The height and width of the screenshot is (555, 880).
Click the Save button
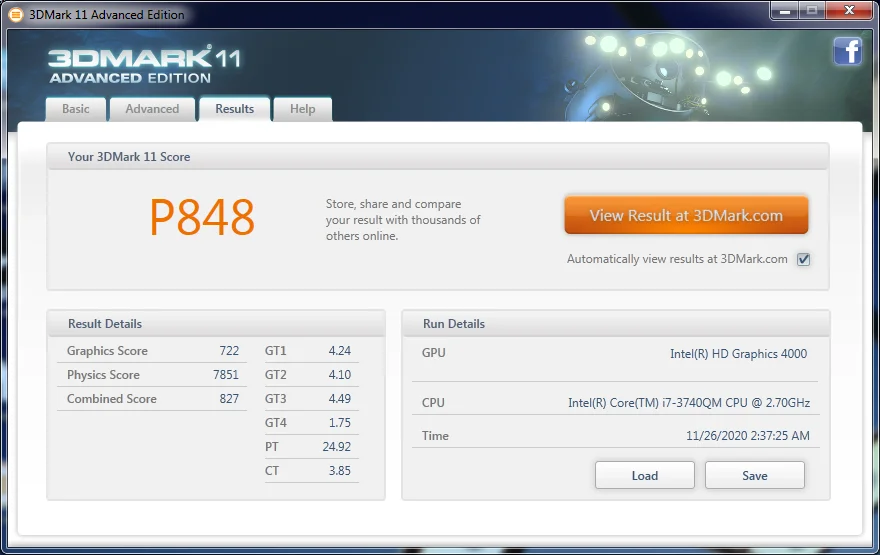[754, 475]
